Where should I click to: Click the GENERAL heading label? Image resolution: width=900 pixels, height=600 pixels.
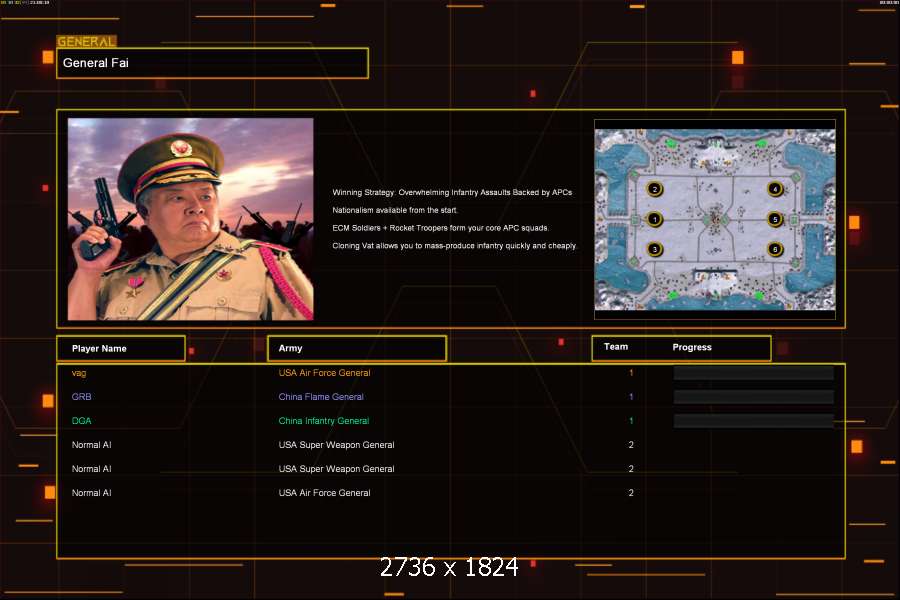point(86,41)
